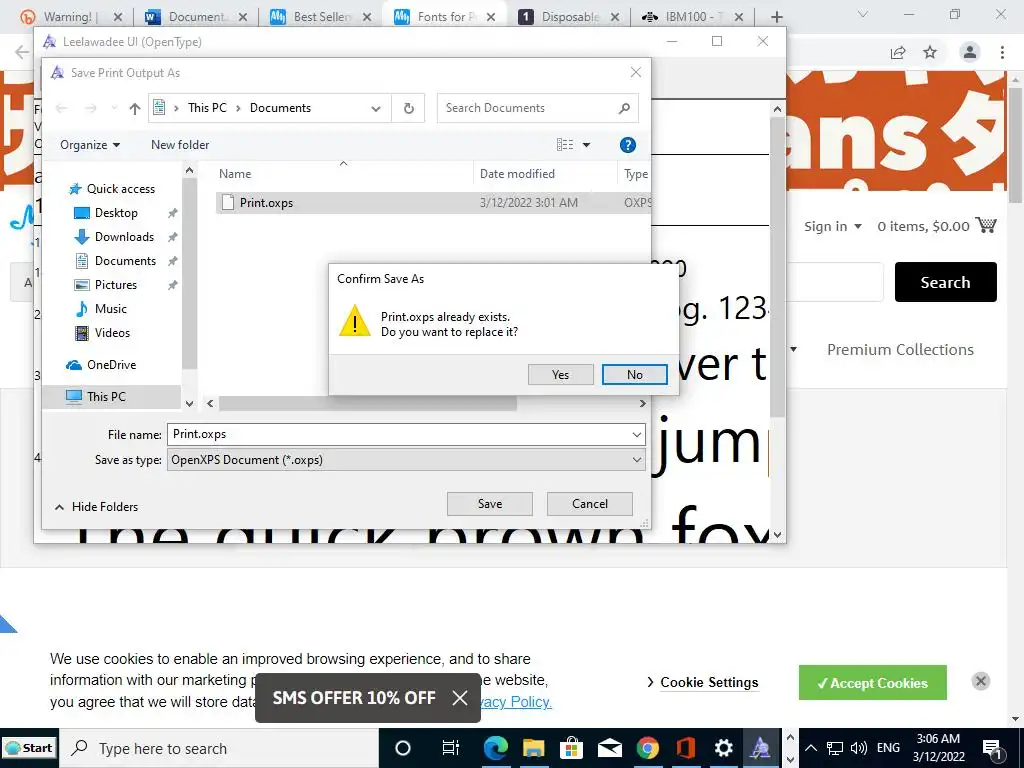Select Print.oxps file in list

(433, 202)
